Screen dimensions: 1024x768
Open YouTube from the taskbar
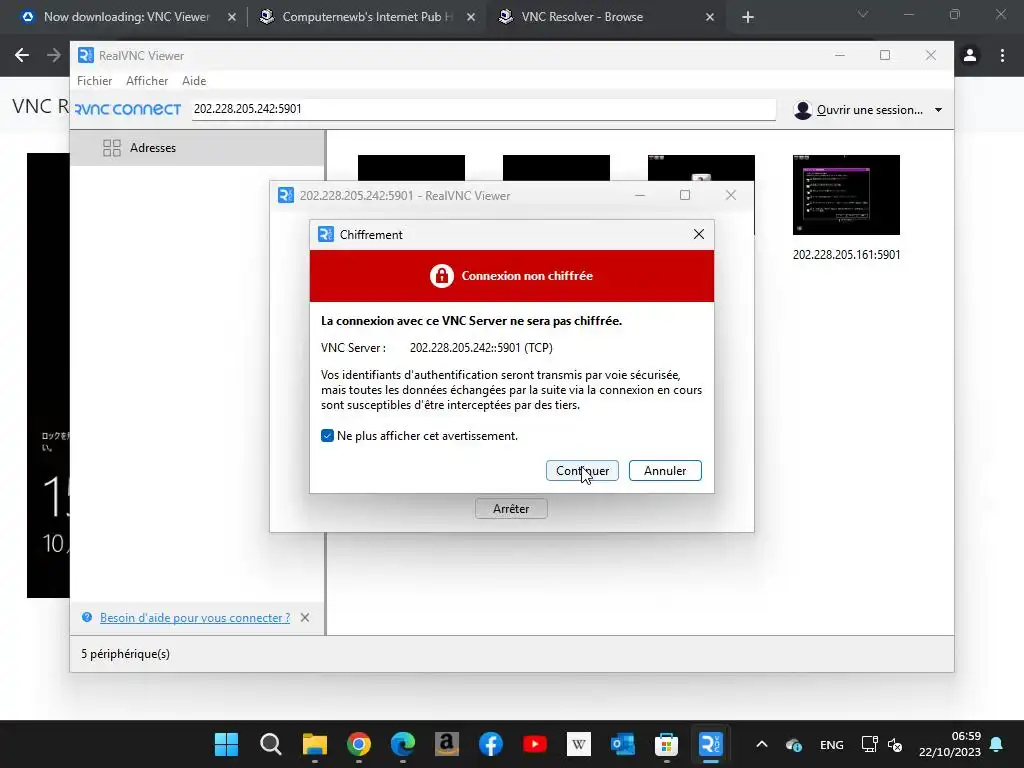(534, 744)
